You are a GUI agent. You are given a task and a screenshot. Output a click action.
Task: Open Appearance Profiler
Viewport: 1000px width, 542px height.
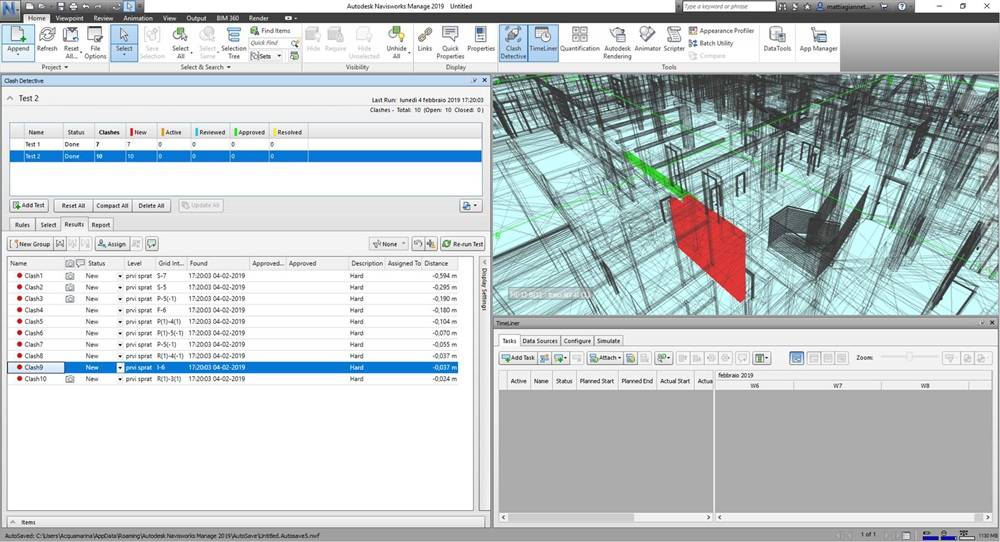tap(721, 31)
